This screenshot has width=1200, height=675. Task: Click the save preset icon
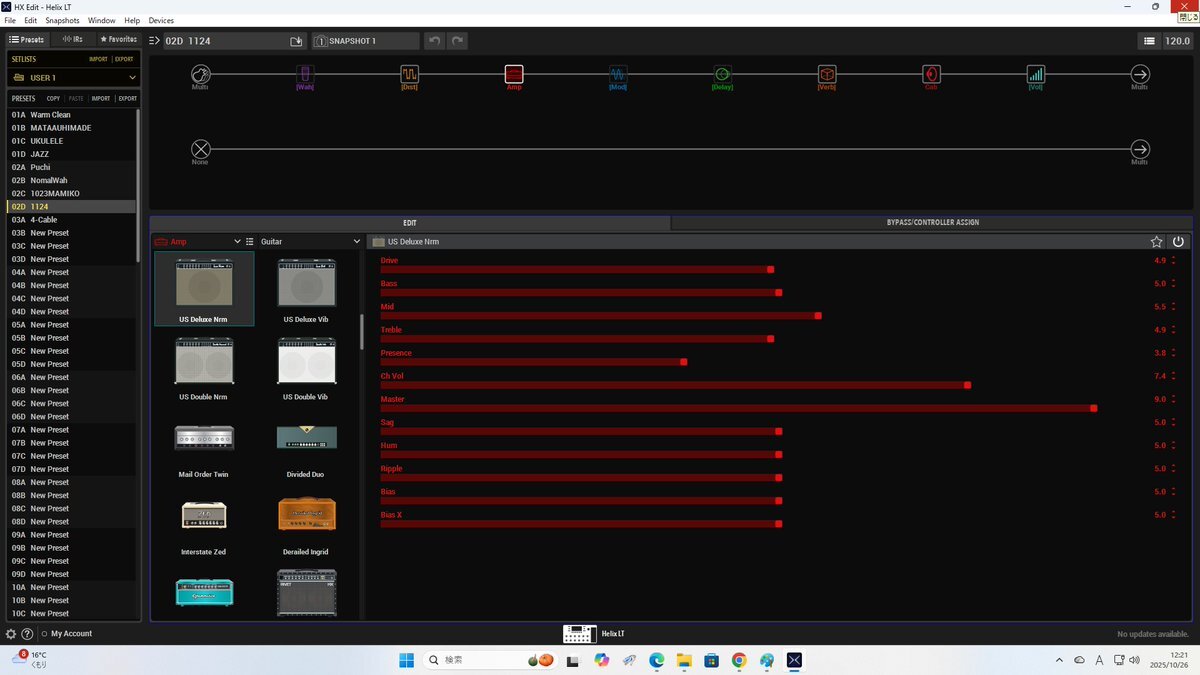tap(296, 41)
